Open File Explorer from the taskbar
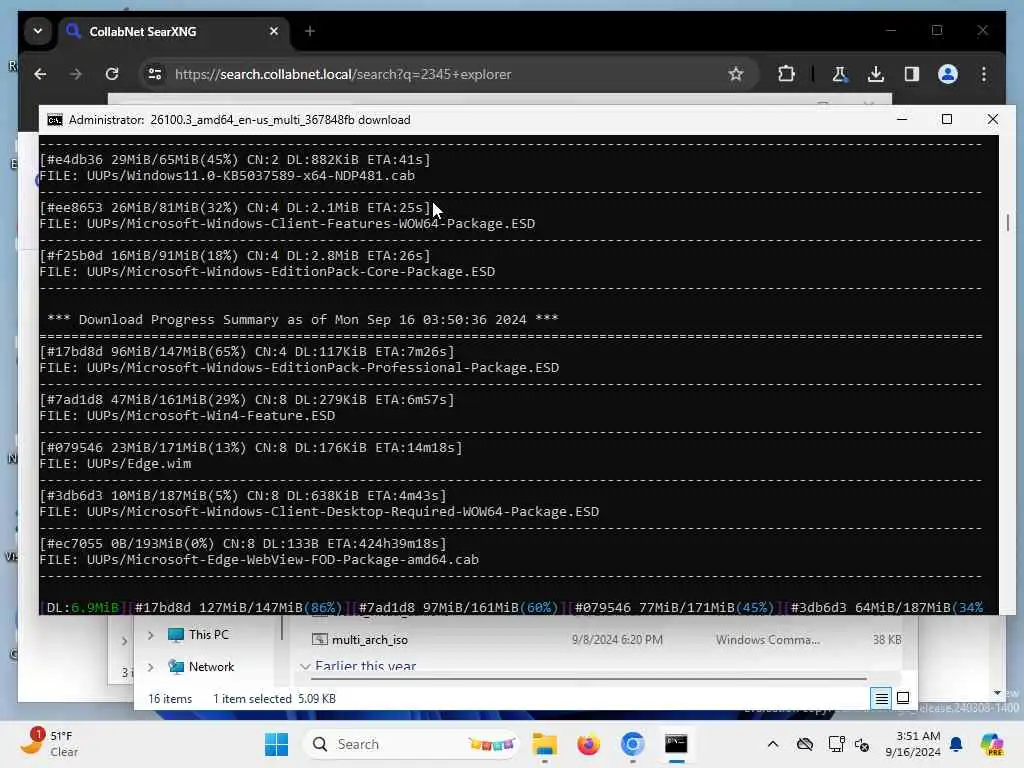 (545, 744)
